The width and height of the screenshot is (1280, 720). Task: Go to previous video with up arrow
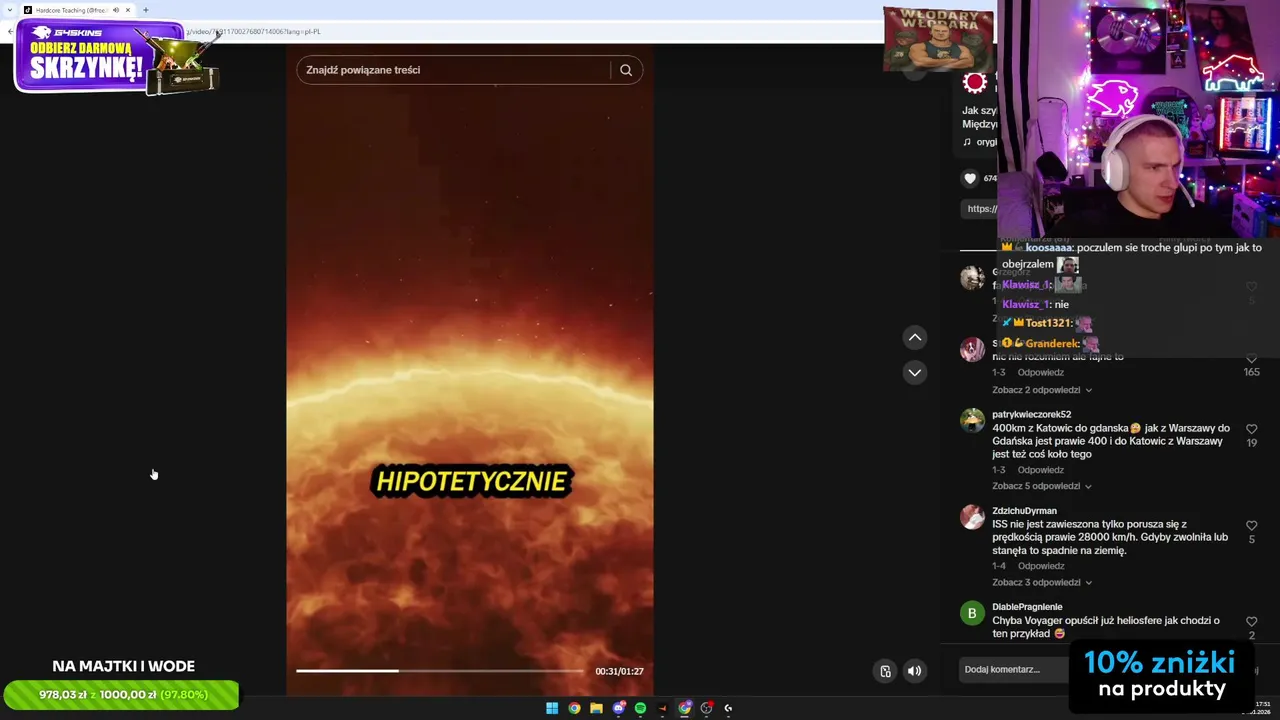pos(914,338)
